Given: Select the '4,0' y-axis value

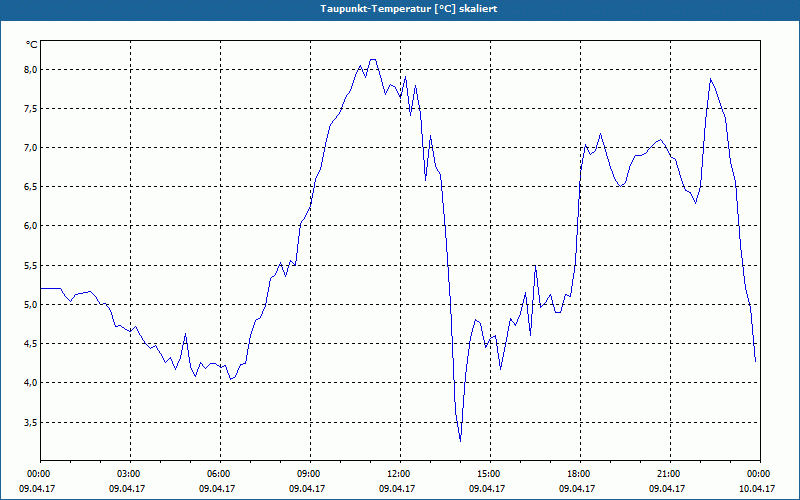Looking at the screenshot, I should (30, 383).
